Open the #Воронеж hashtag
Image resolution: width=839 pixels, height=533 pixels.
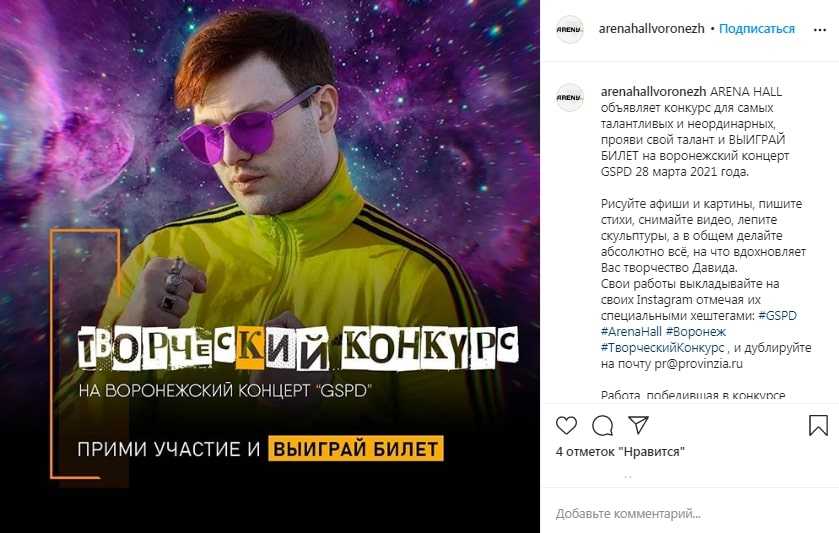coord(696,331)
